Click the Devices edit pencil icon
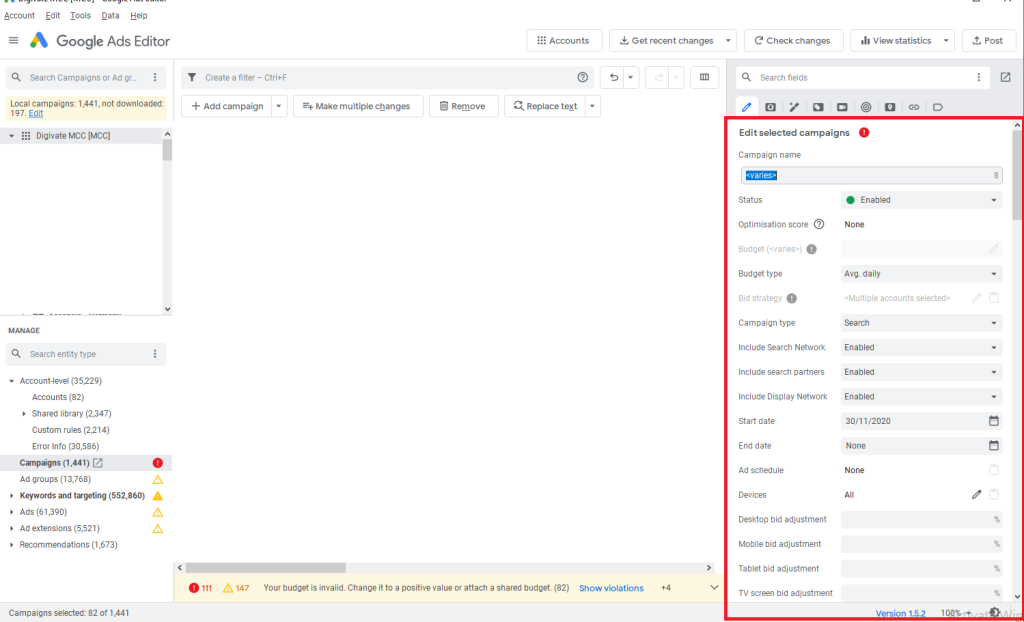The height and width of the screenshot is (622, 1024). 976,495
